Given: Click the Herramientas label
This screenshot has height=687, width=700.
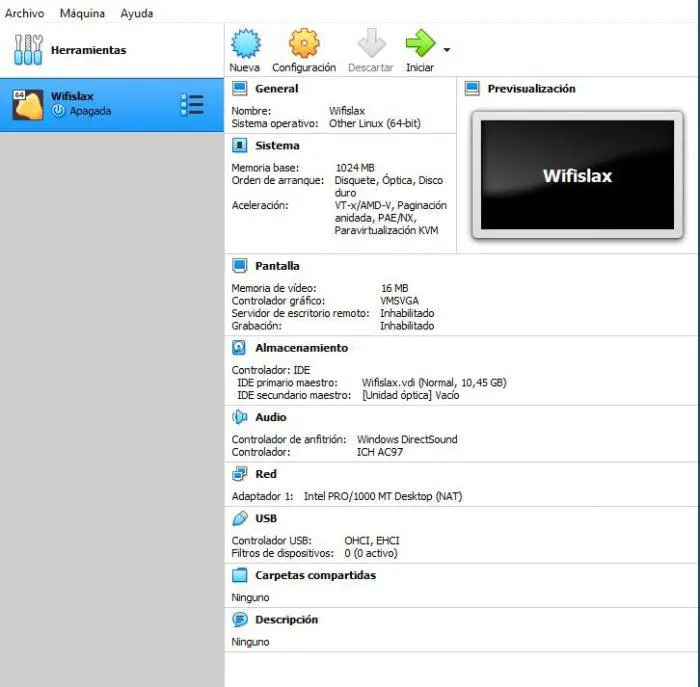Looking at the screenshot, I should pos(88,50).
